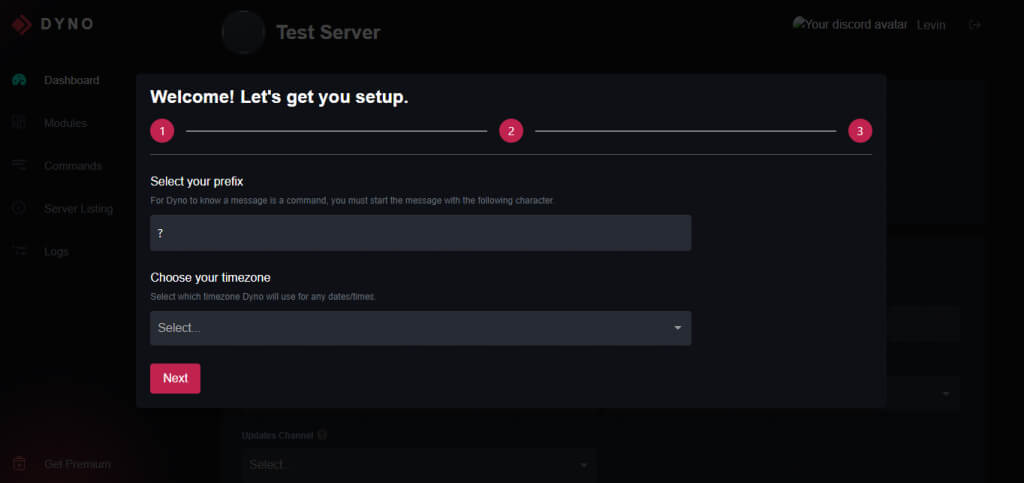Click the Test Server avatar circle
Screen dimensions: 1024x483
point(243,32)
